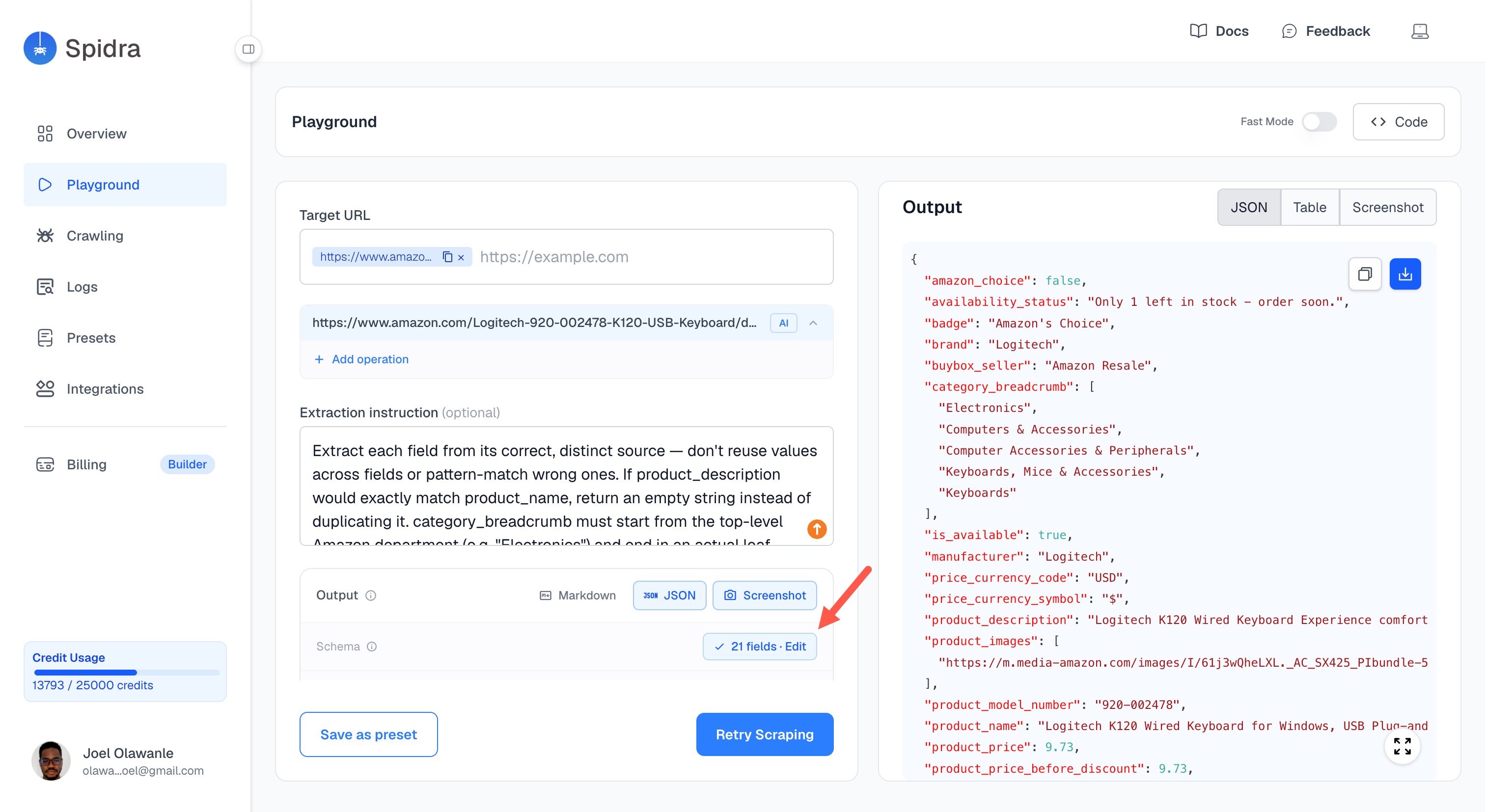Viewport: 1485px width, 812px height.
Task: Enable the Fast Mode switch
Action: (x=1319, y=122)
